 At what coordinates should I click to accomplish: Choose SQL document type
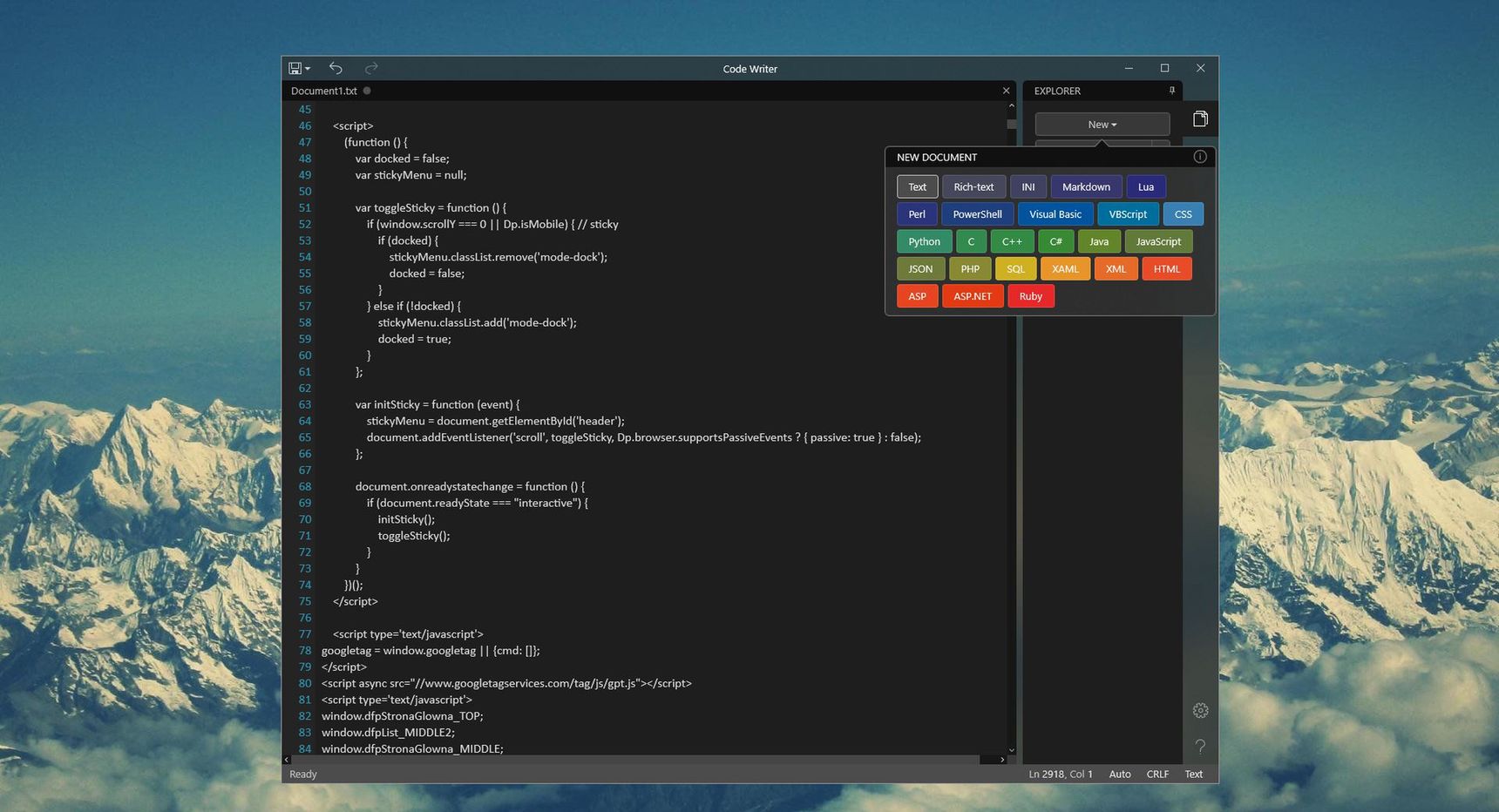click(1015, 269)
